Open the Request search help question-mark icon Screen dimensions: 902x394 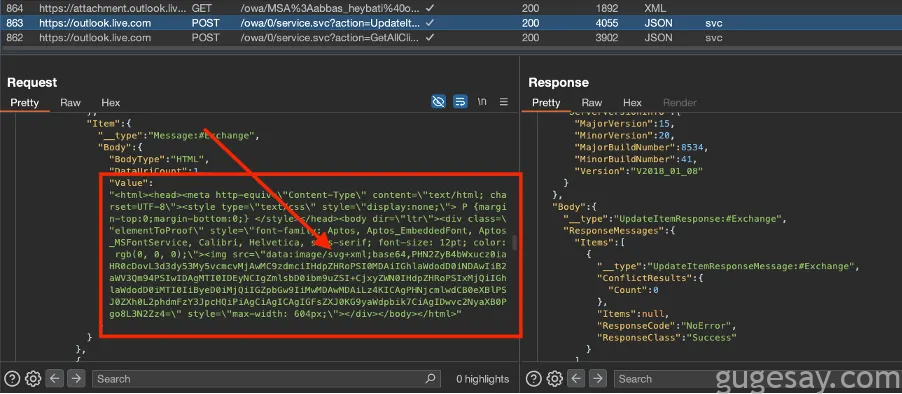(12, 378)
